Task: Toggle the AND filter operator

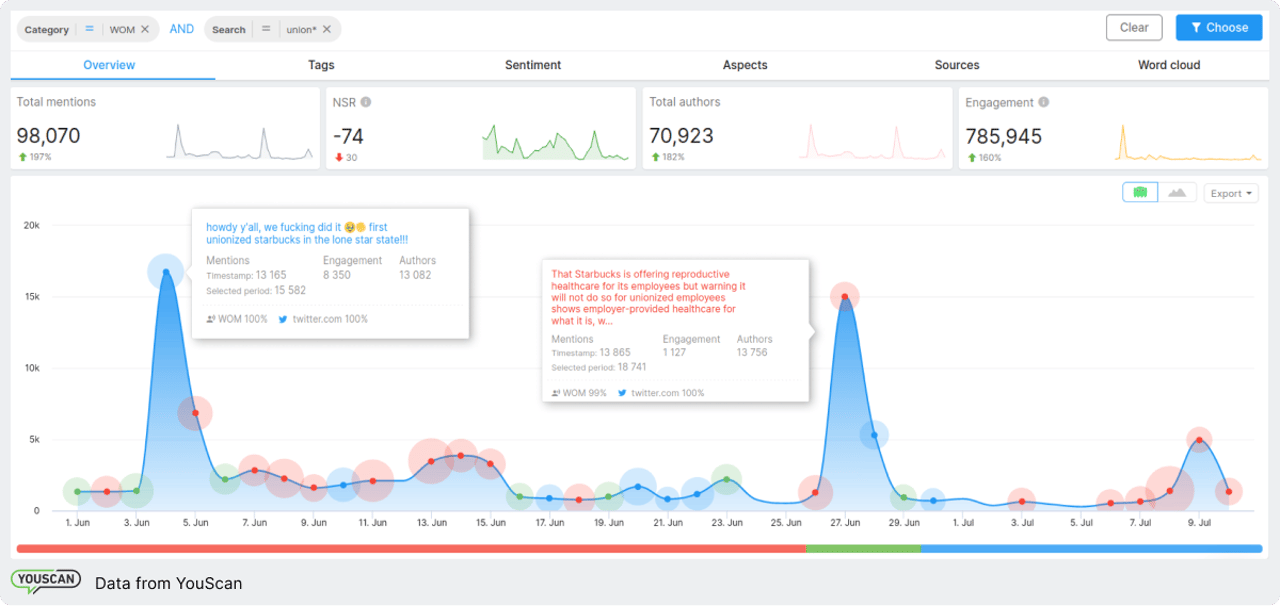Action: click(182, 29)
